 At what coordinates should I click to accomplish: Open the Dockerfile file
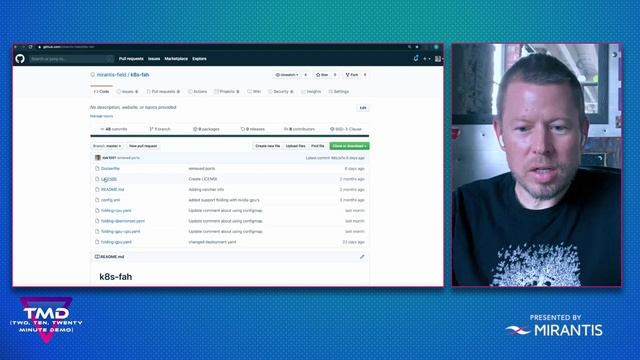click(x=110, y=168)
